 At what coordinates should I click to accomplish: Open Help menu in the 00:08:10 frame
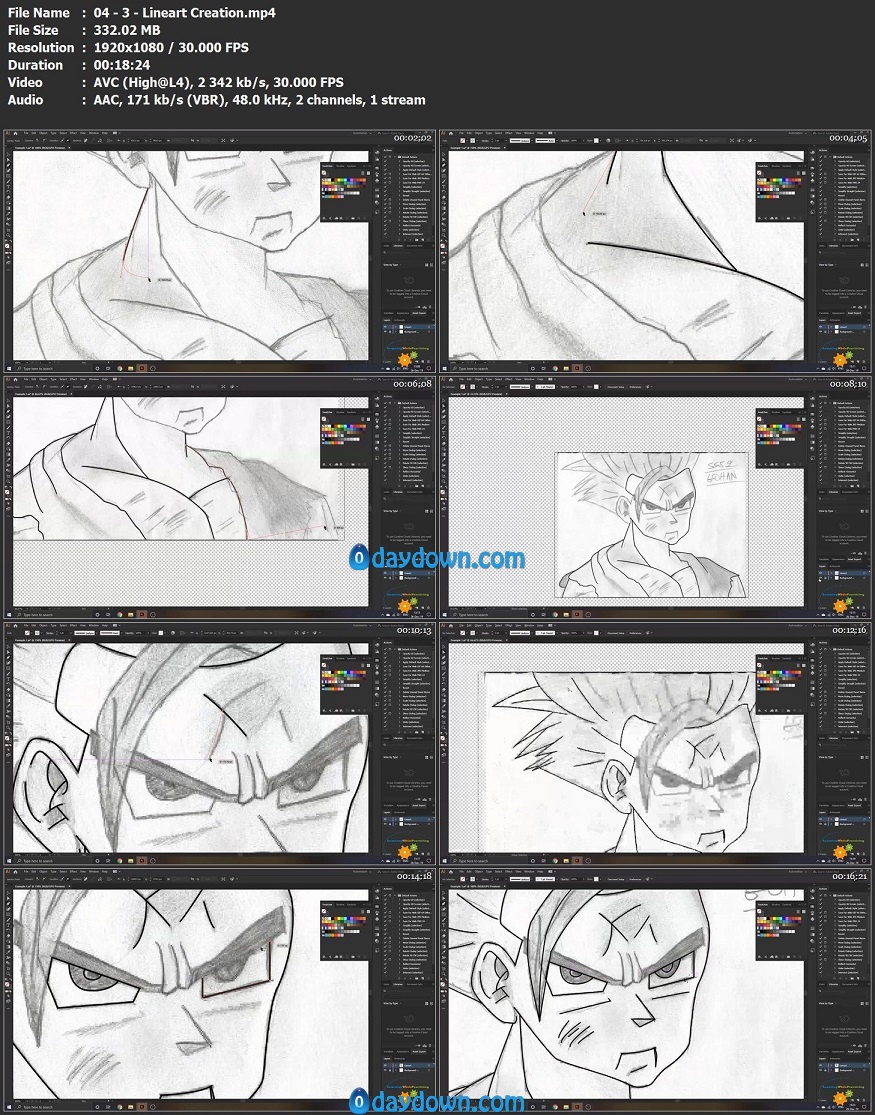click(x=540, y=379)
